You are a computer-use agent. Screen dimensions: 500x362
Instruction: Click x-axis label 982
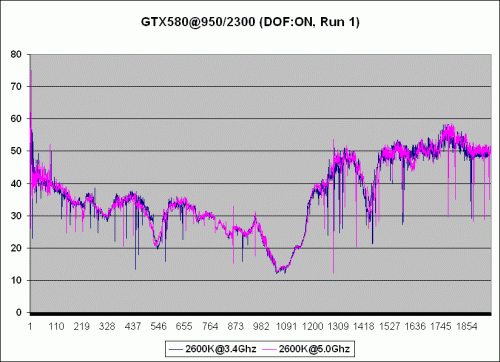(261, 326)
